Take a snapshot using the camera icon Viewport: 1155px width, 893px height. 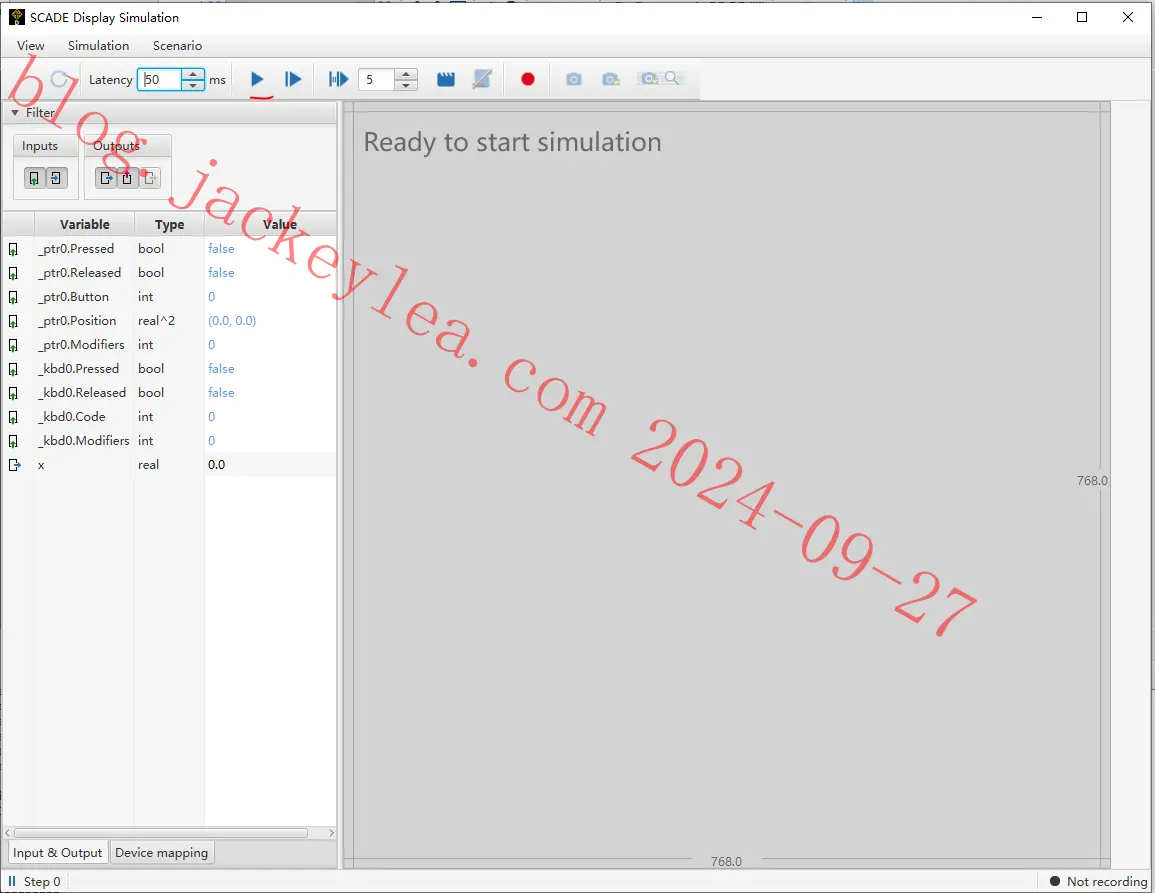pyautogui.click(x=574, y=78)
